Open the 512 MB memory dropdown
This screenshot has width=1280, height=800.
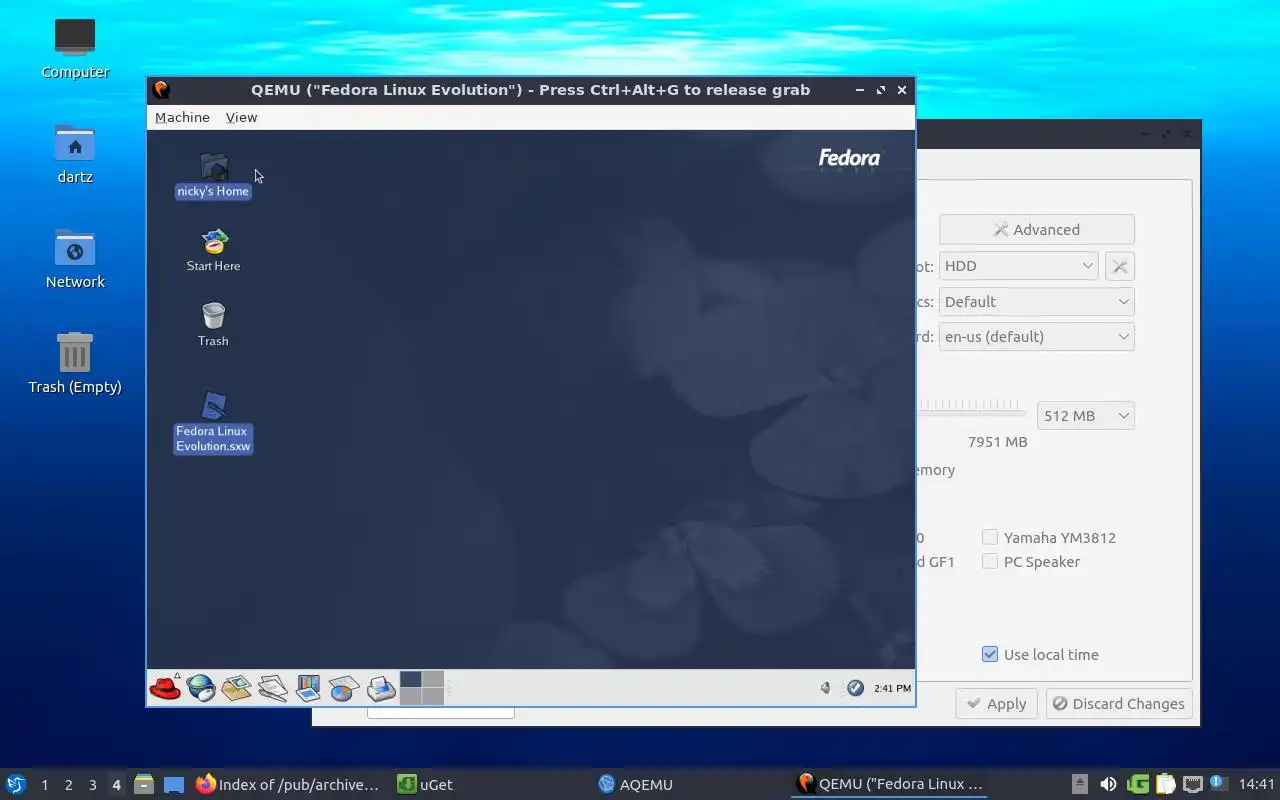1086,415
